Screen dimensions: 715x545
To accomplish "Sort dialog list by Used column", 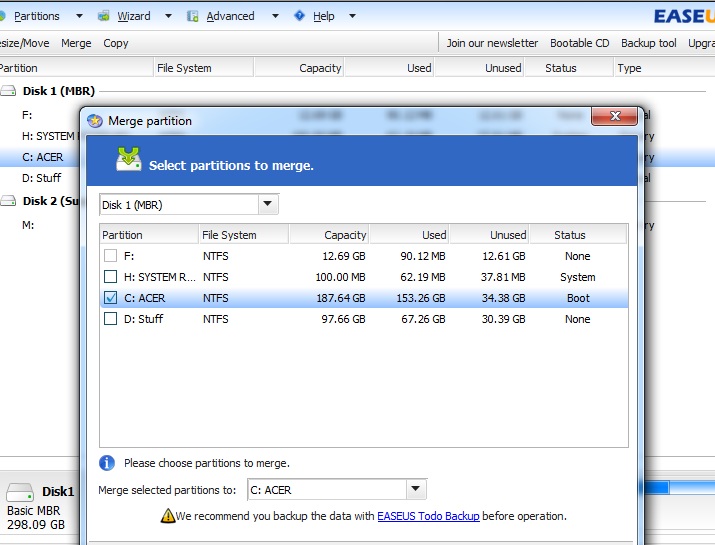I will [409, 235].
